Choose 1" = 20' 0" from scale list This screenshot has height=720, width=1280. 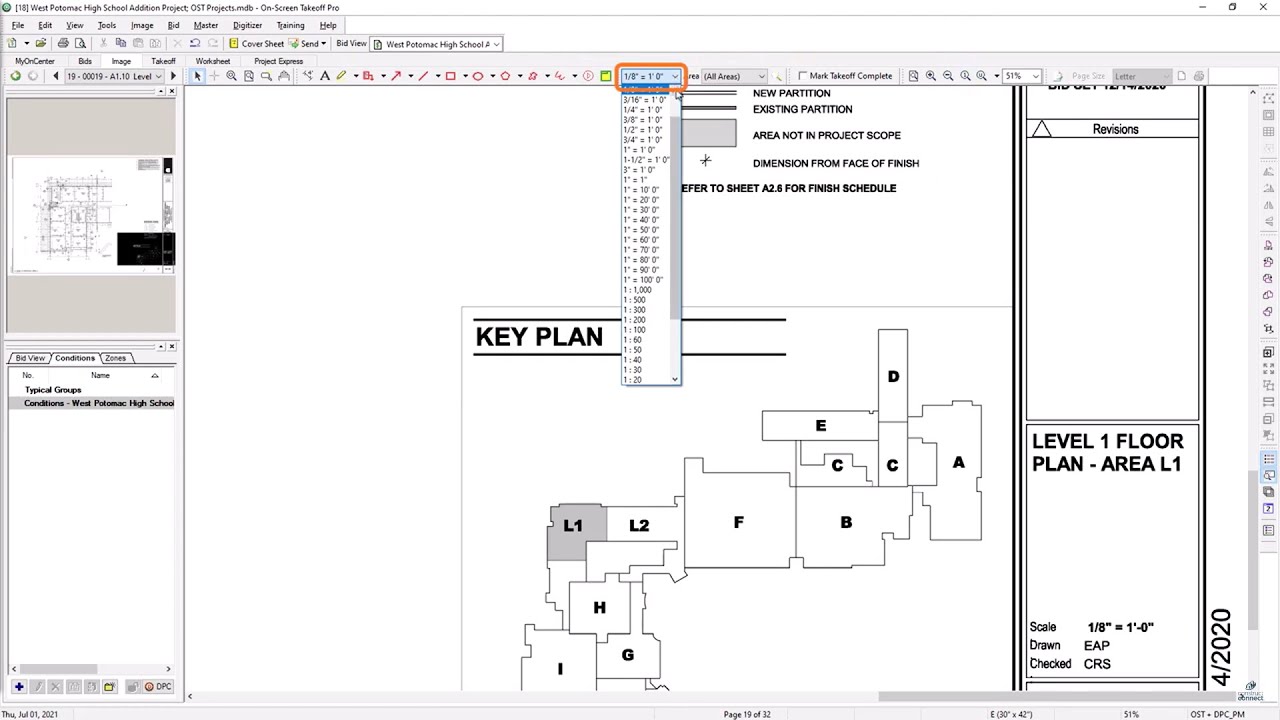pyautogui.click(x=641, y=200)
